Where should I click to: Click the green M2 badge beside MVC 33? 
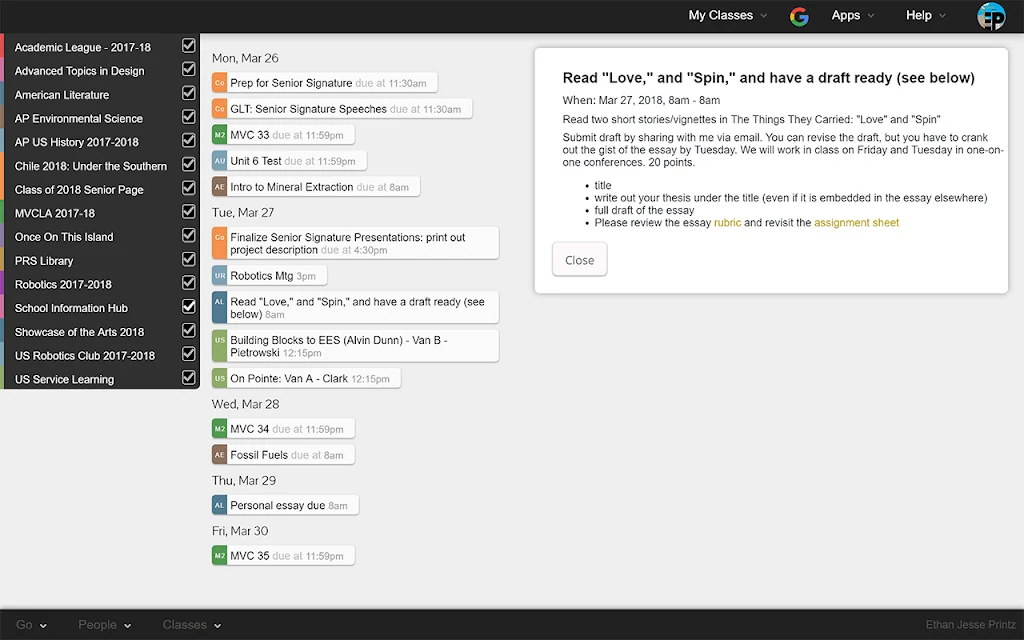pyautogui.click(x=219, y=135)
